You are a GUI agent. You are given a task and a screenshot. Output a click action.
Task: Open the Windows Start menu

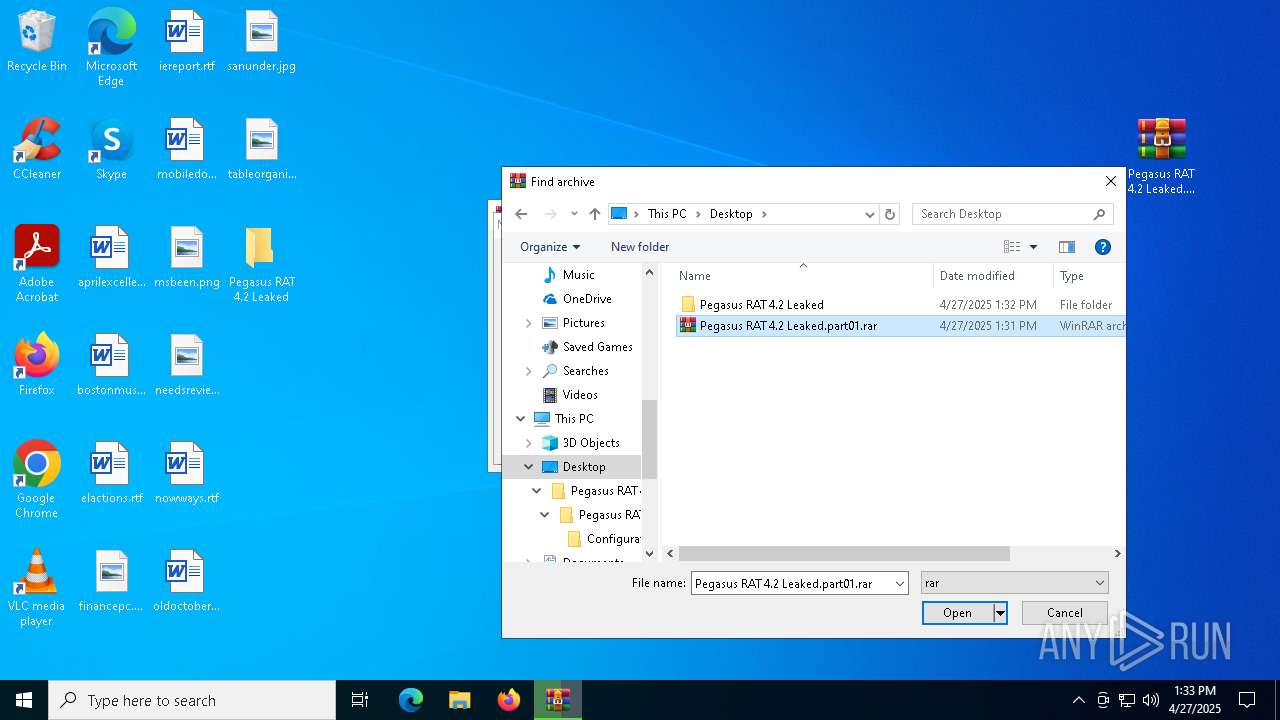(24, 700)
